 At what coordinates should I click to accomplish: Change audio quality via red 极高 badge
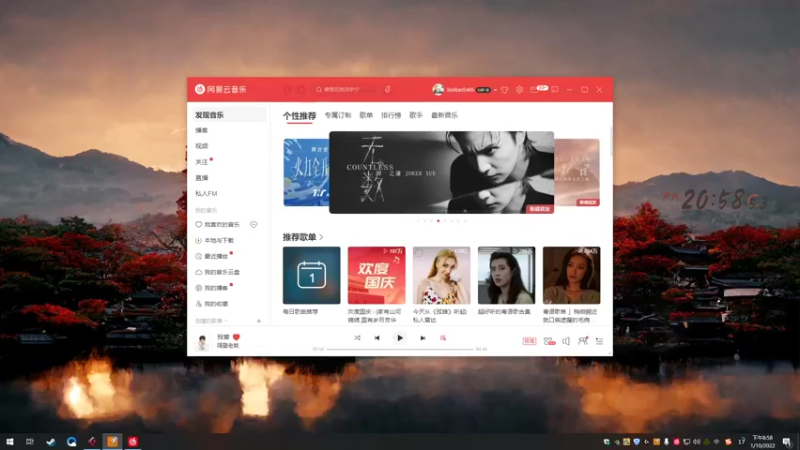pyautogui.click(x=529, y=341)
